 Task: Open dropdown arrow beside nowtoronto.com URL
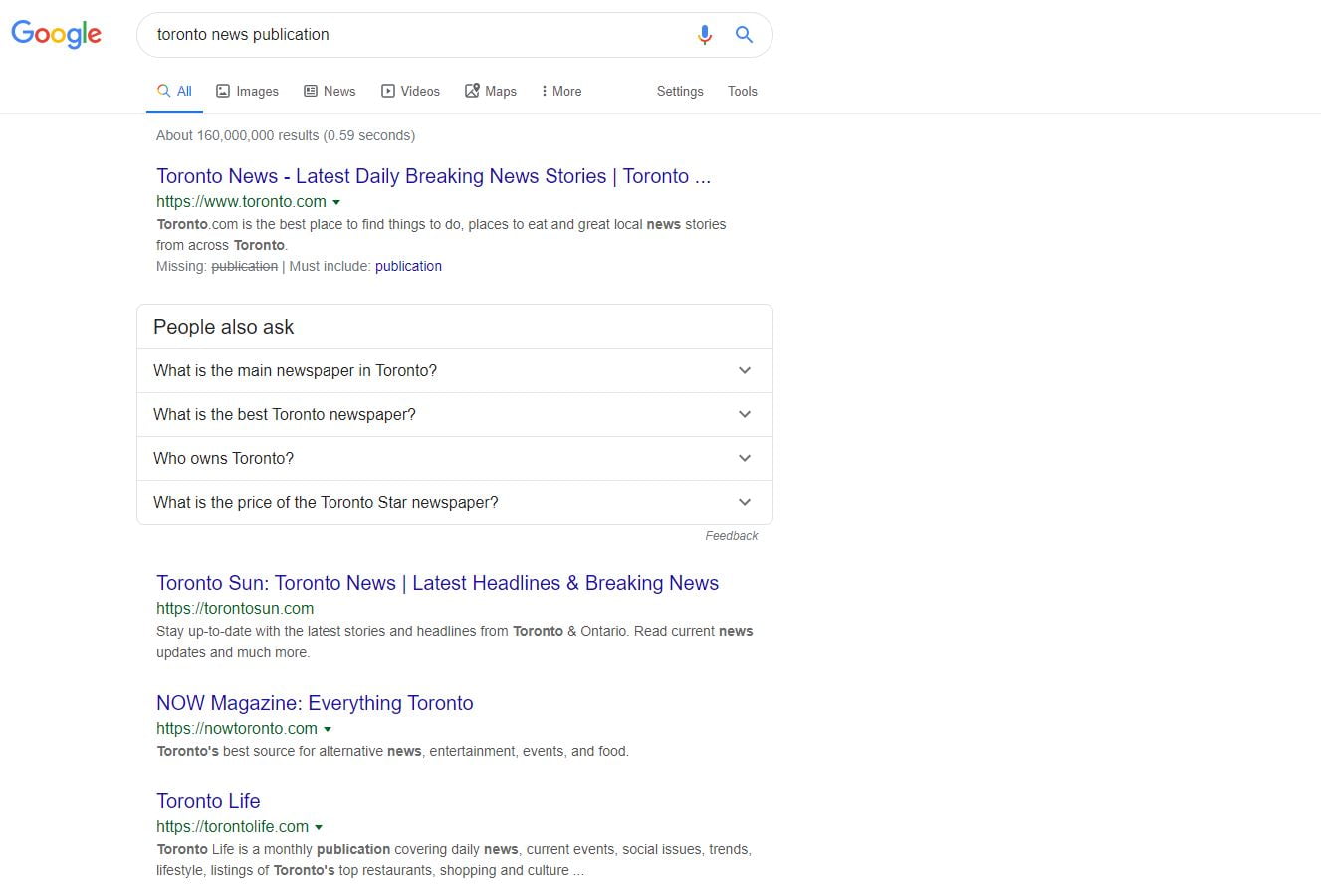click(x=328, y=729)
